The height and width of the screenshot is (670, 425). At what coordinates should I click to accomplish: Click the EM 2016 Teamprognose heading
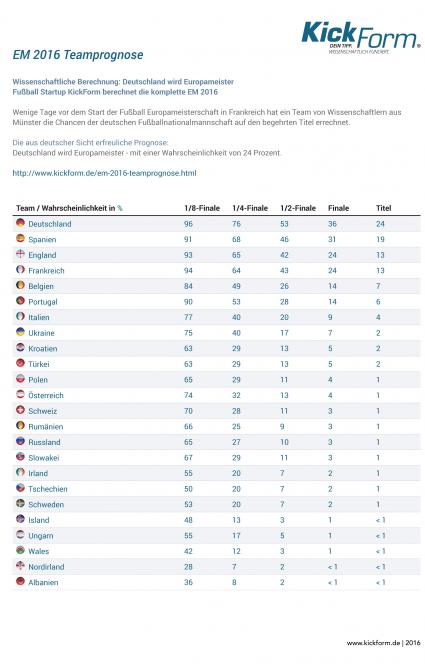[x=78, y=55]
